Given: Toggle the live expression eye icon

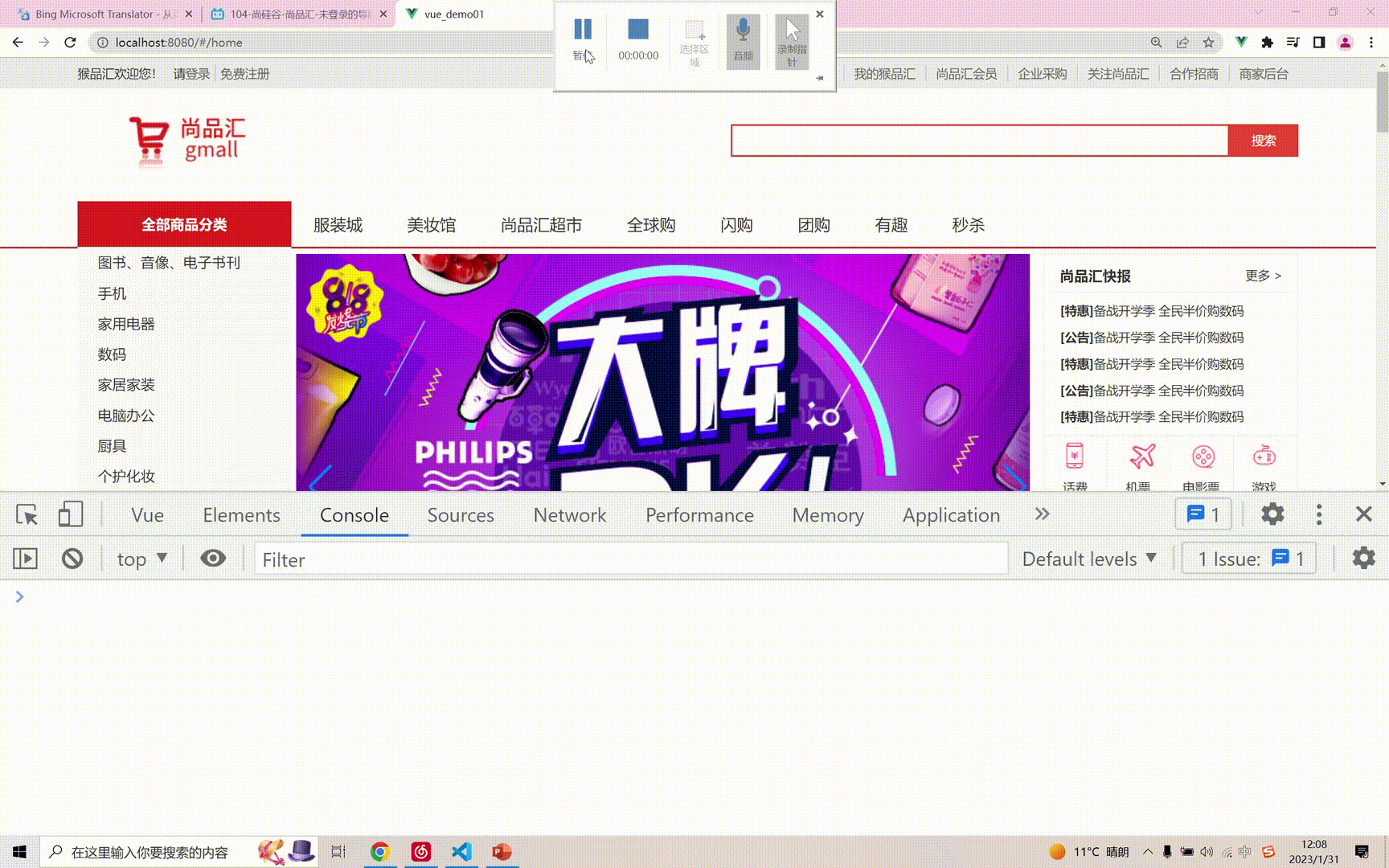Looking at the screenshot, I should (x=212, y=559).
